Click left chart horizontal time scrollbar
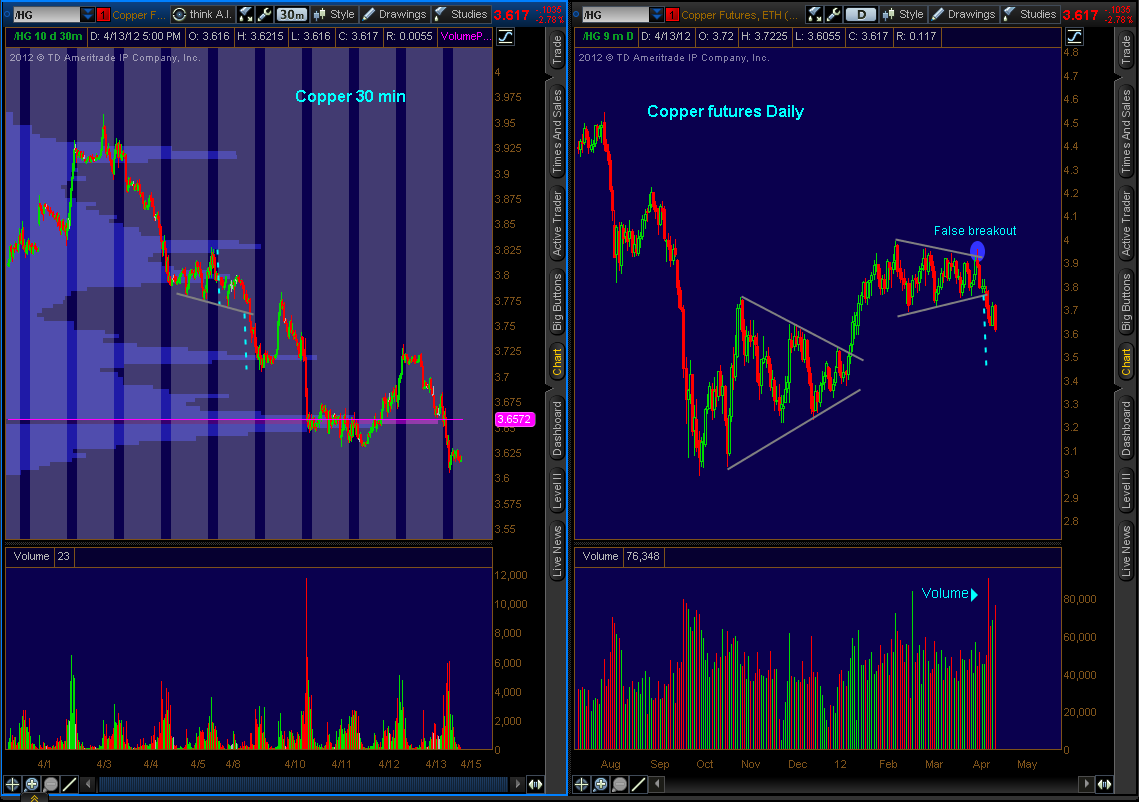The image size is (1139, 802). coord(300,785)
